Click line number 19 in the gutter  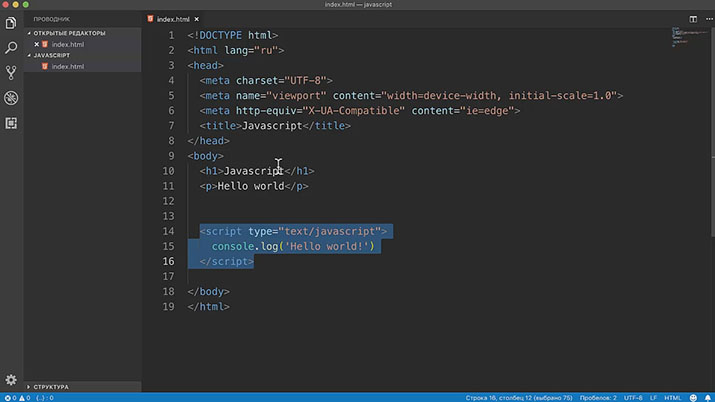point(168,307)
